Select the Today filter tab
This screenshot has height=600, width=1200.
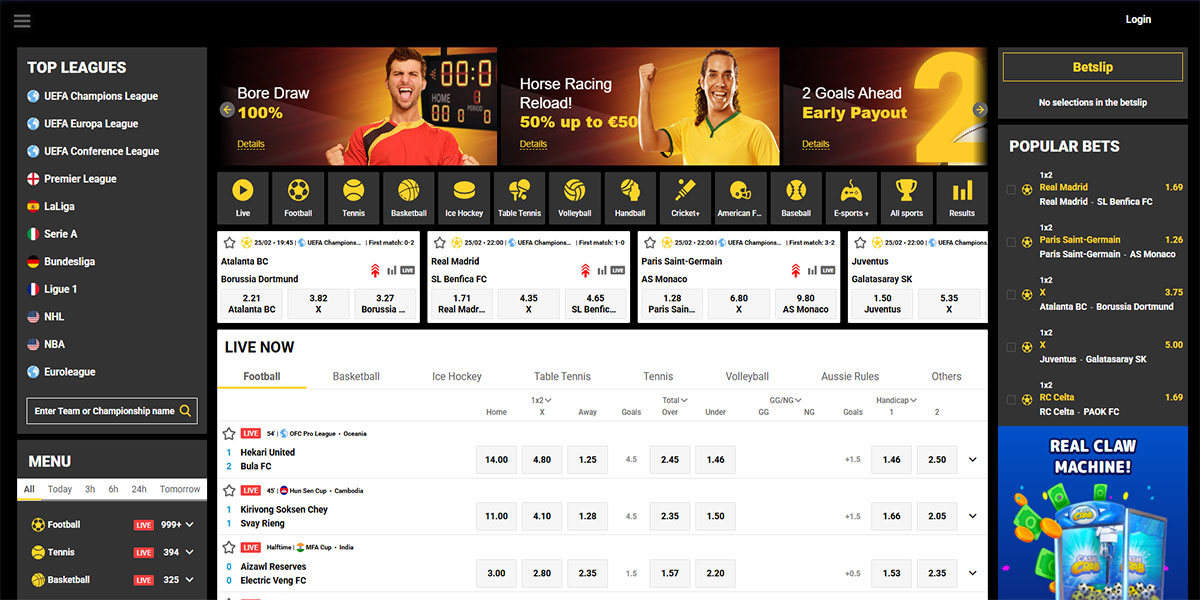[x=60, y=489]
